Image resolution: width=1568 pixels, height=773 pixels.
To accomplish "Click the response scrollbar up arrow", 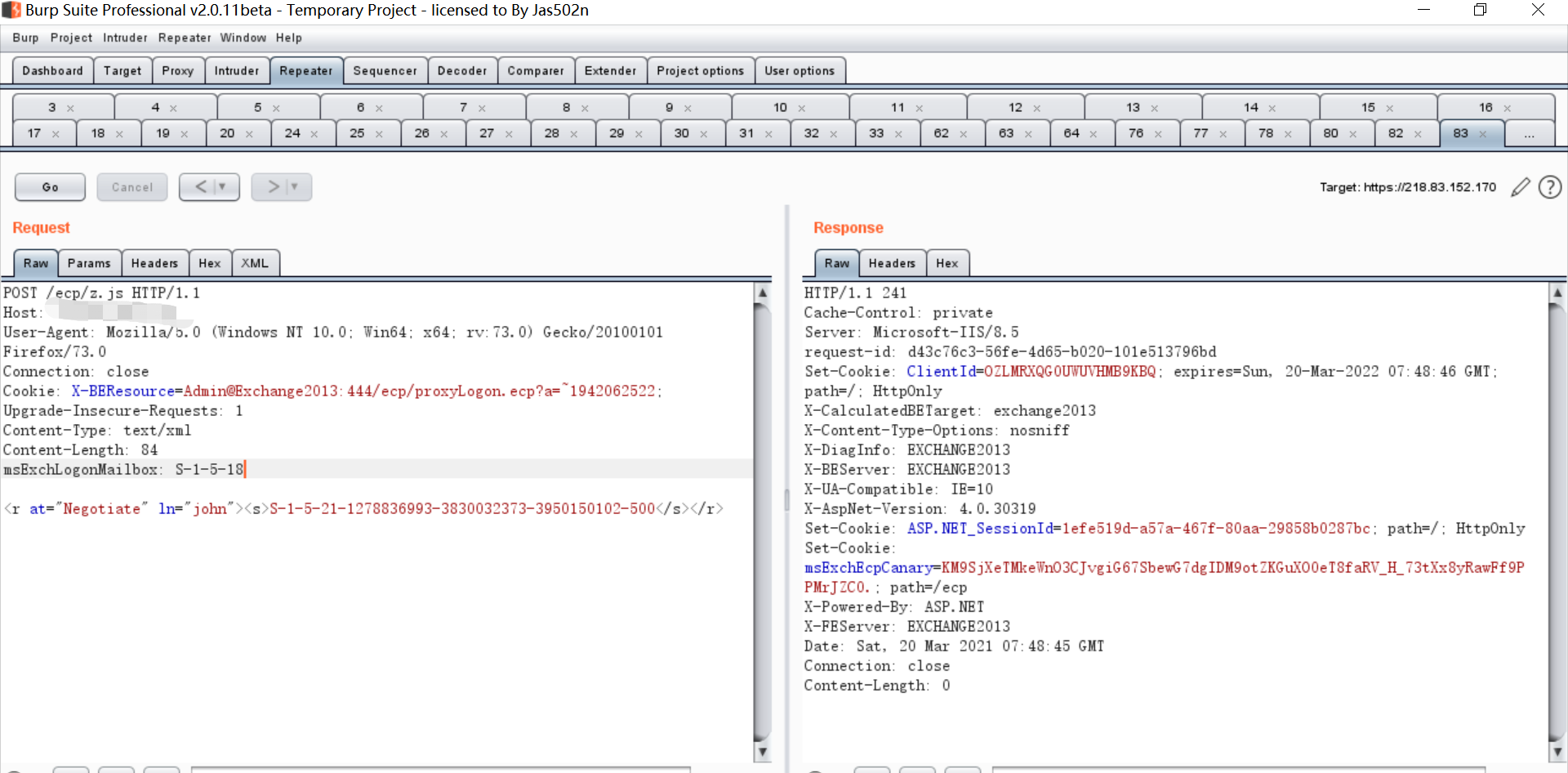I will pyautogui.click(x=1557, y=293).
